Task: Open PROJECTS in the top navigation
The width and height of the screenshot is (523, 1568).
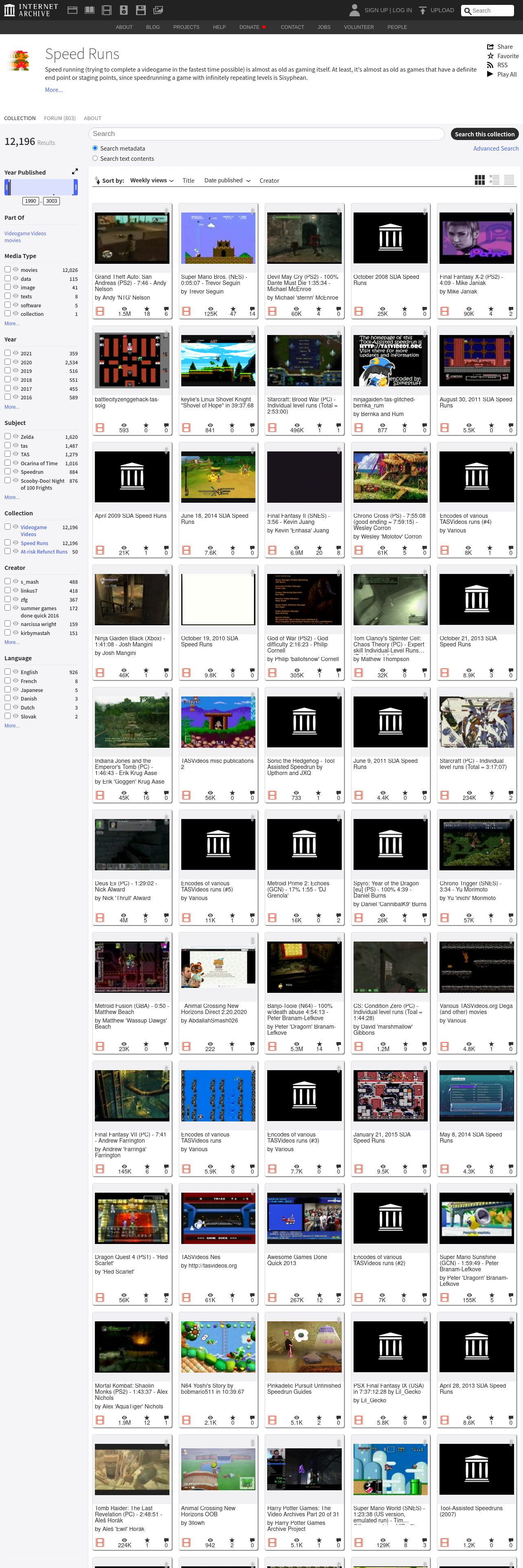Action: [186, 27]
